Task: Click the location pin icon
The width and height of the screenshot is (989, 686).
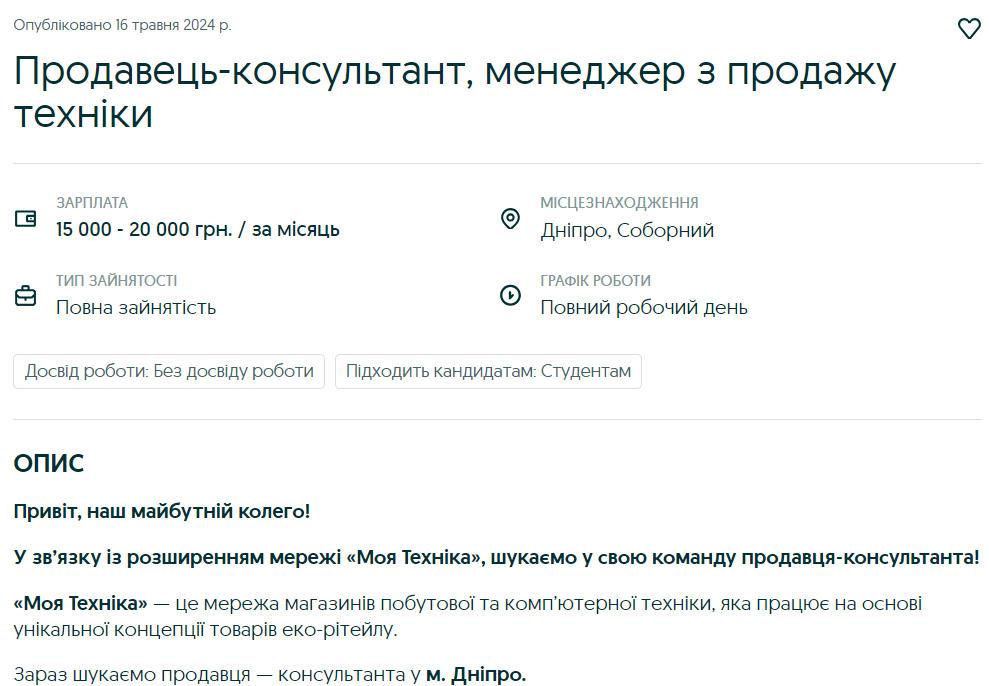Action: [x=510, y=218]
